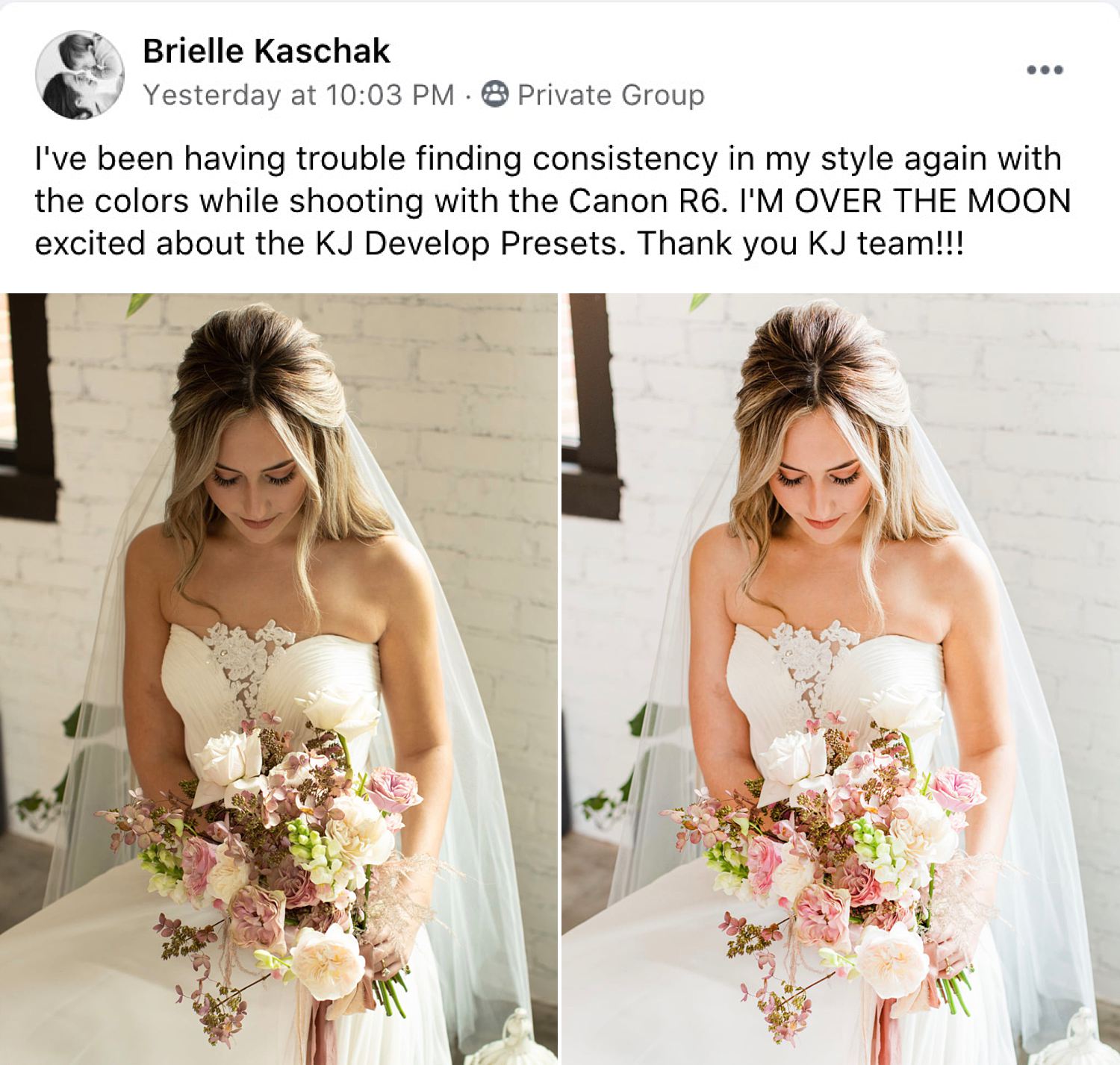Open the left before photo

tap(279, 679)
